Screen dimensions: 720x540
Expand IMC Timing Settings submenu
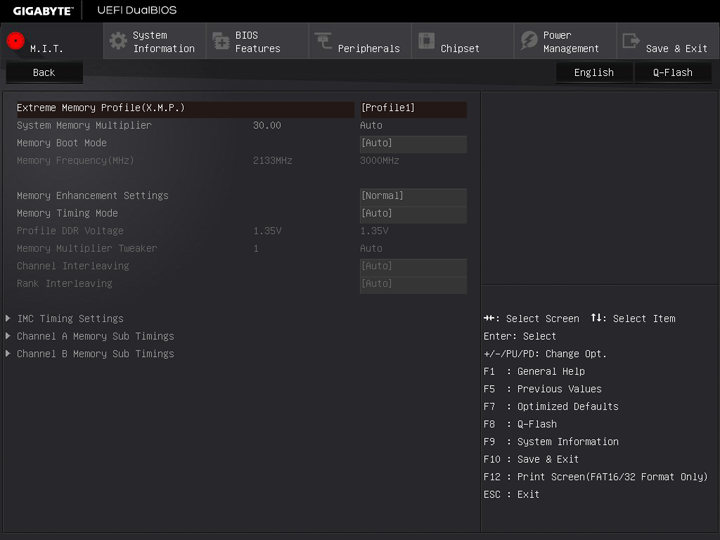click(70, 319)
